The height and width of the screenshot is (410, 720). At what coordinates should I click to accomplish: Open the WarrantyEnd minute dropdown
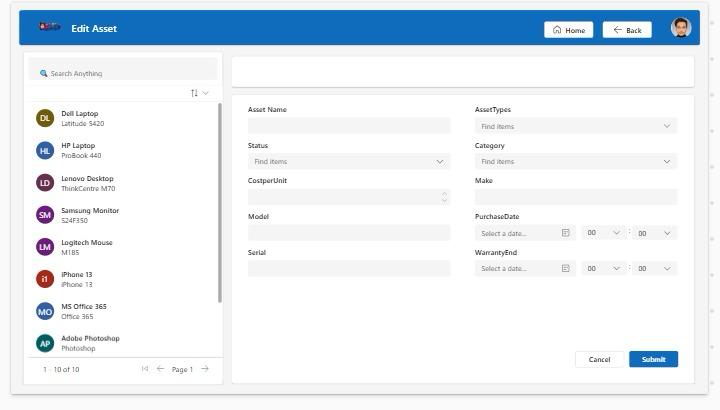point(654,268)
